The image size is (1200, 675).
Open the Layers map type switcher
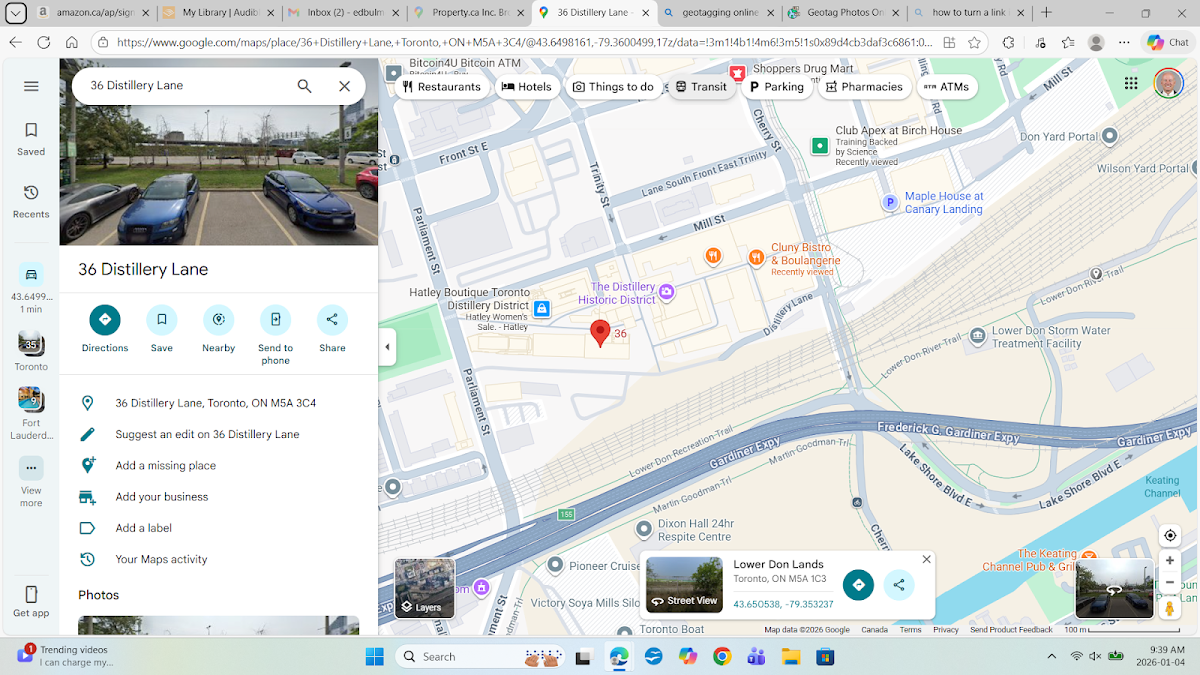click(425, 588)
